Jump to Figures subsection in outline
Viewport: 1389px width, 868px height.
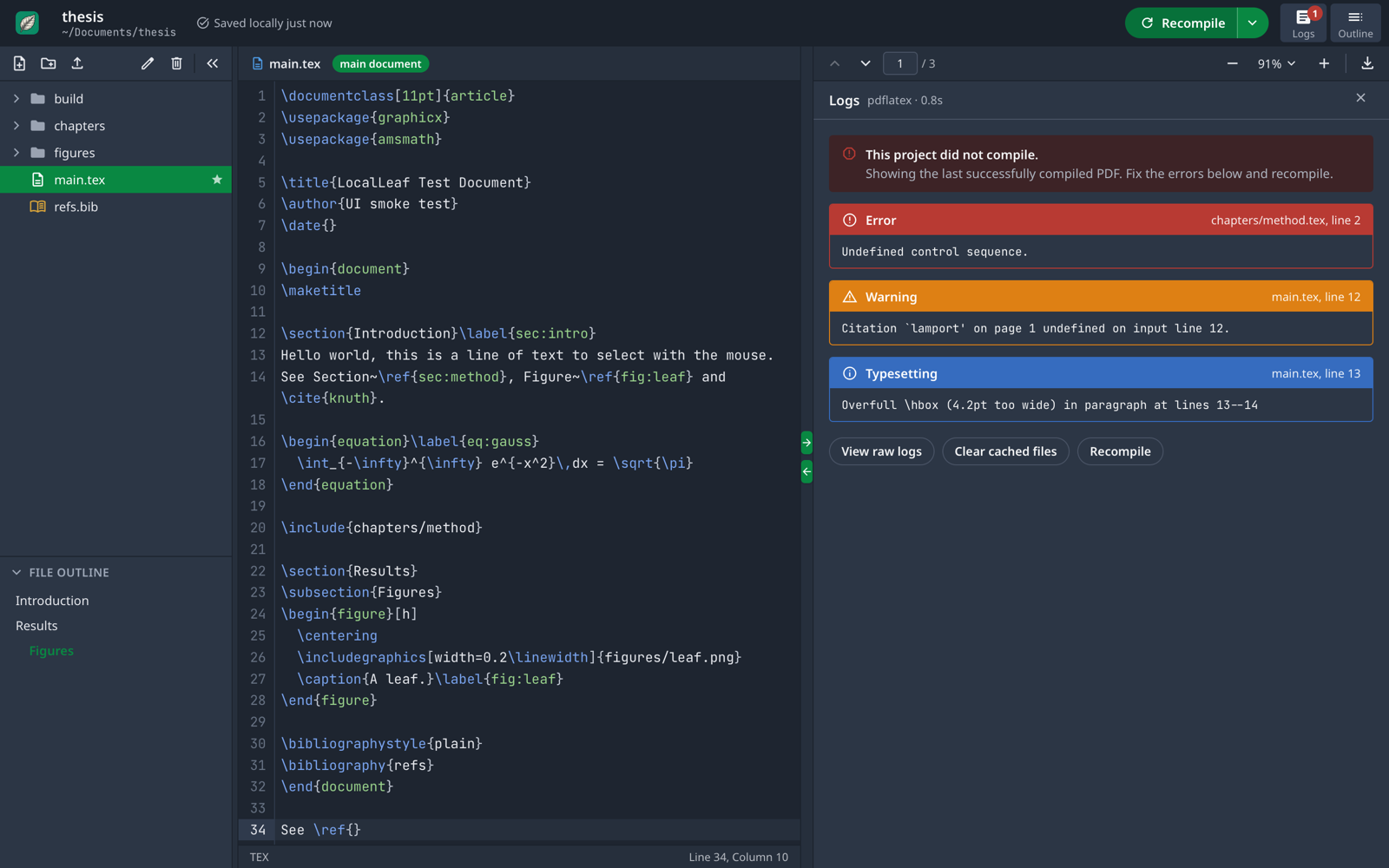pos(51,651)
